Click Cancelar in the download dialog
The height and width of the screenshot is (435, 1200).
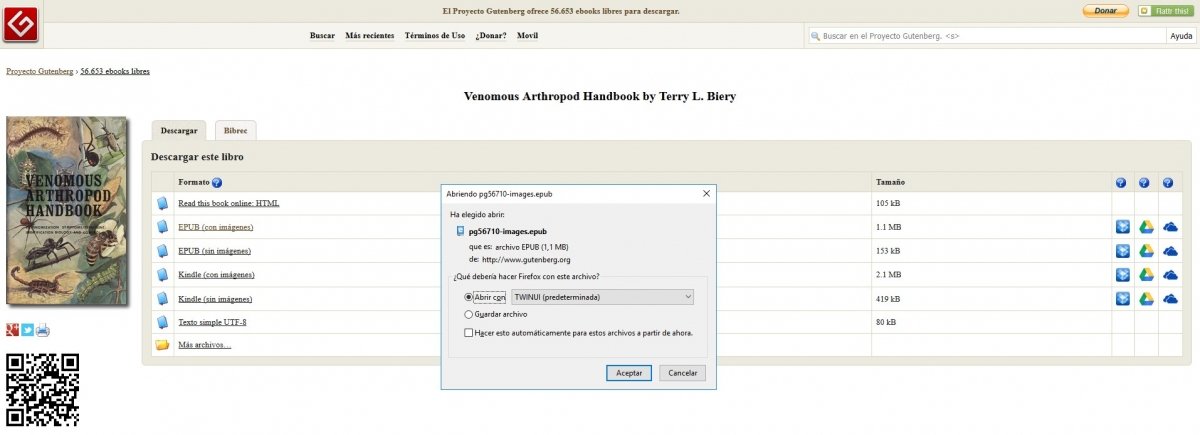pos(682,372)
